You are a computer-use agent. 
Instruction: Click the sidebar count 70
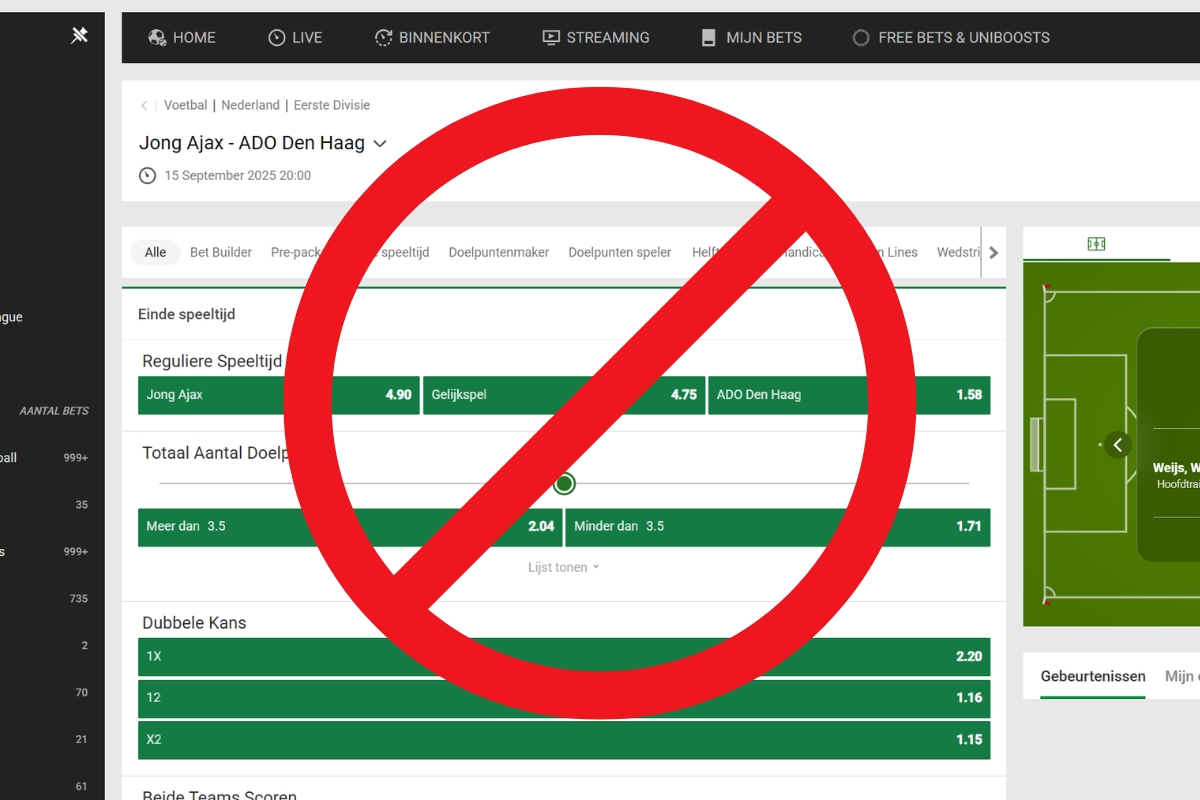(82, 693)
